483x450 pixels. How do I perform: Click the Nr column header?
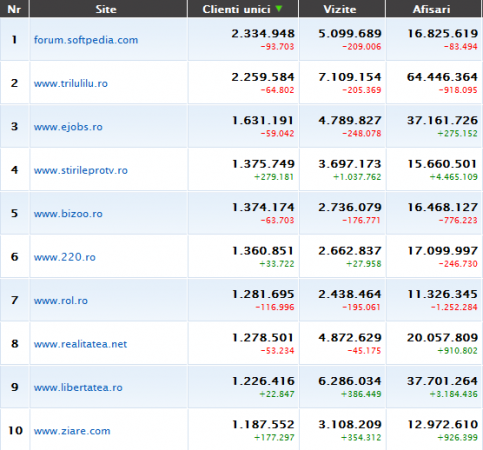pos(14,9)
